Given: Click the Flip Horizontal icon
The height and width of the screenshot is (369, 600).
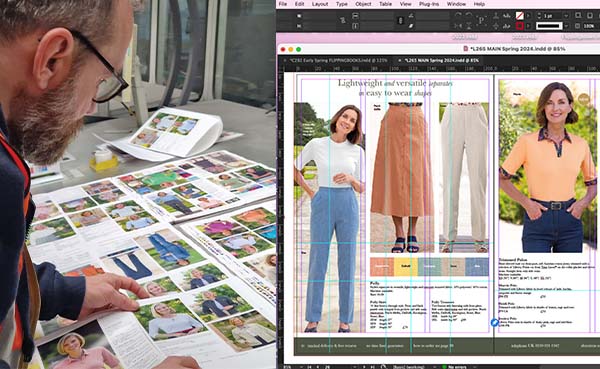Looking at the screenshot, I should 458,26.
